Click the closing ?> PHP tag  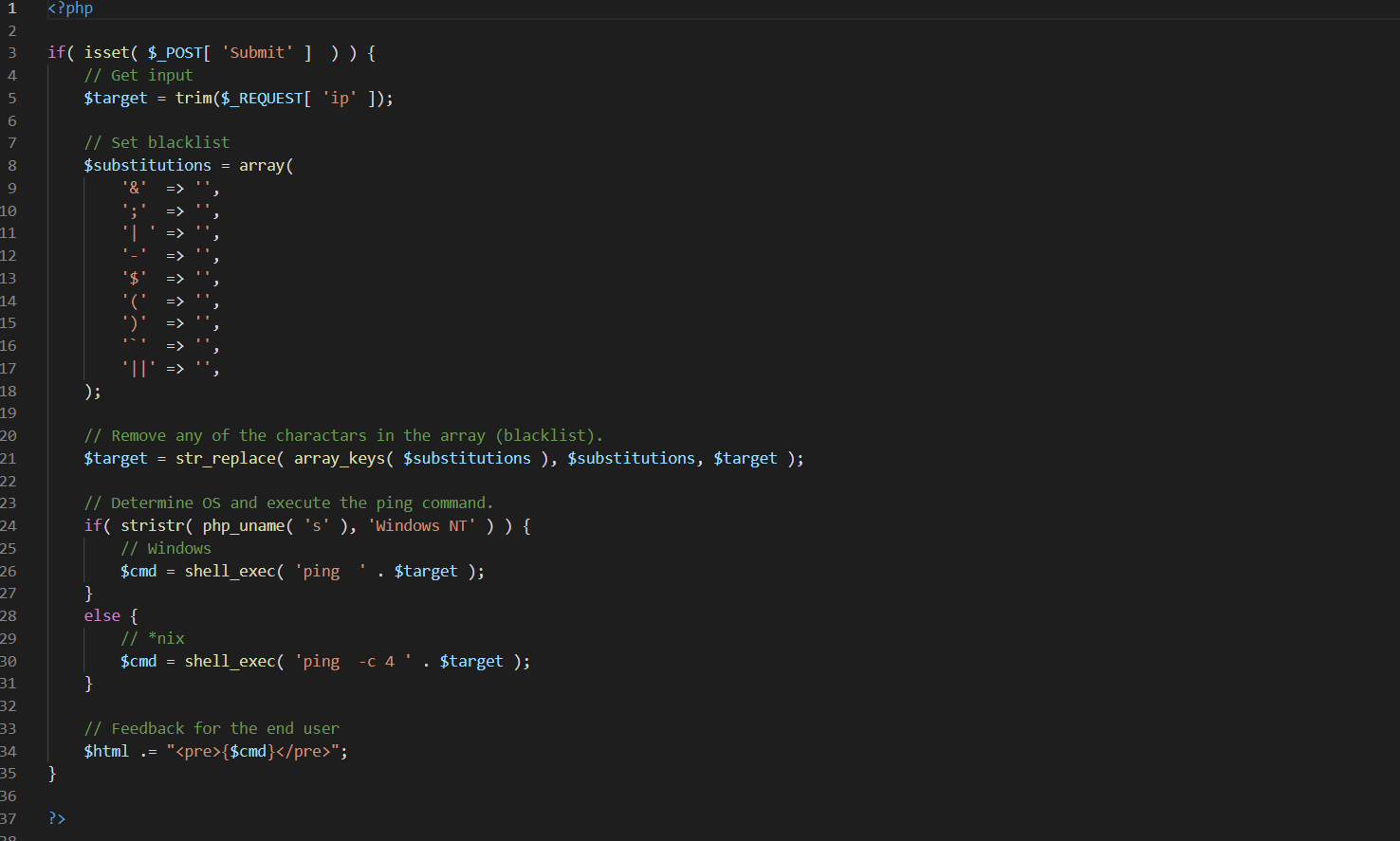click(57, 818)
